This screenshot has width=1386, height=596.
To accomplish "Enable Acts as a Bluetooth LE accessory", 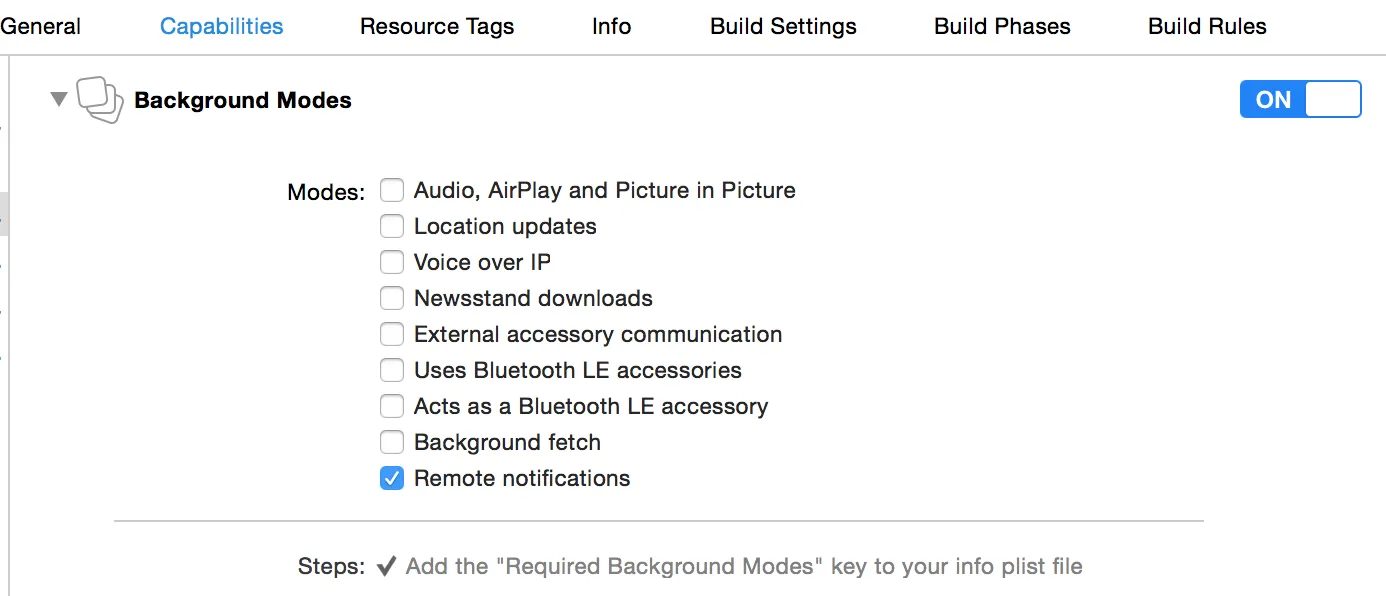I will [x=392, y=406].
